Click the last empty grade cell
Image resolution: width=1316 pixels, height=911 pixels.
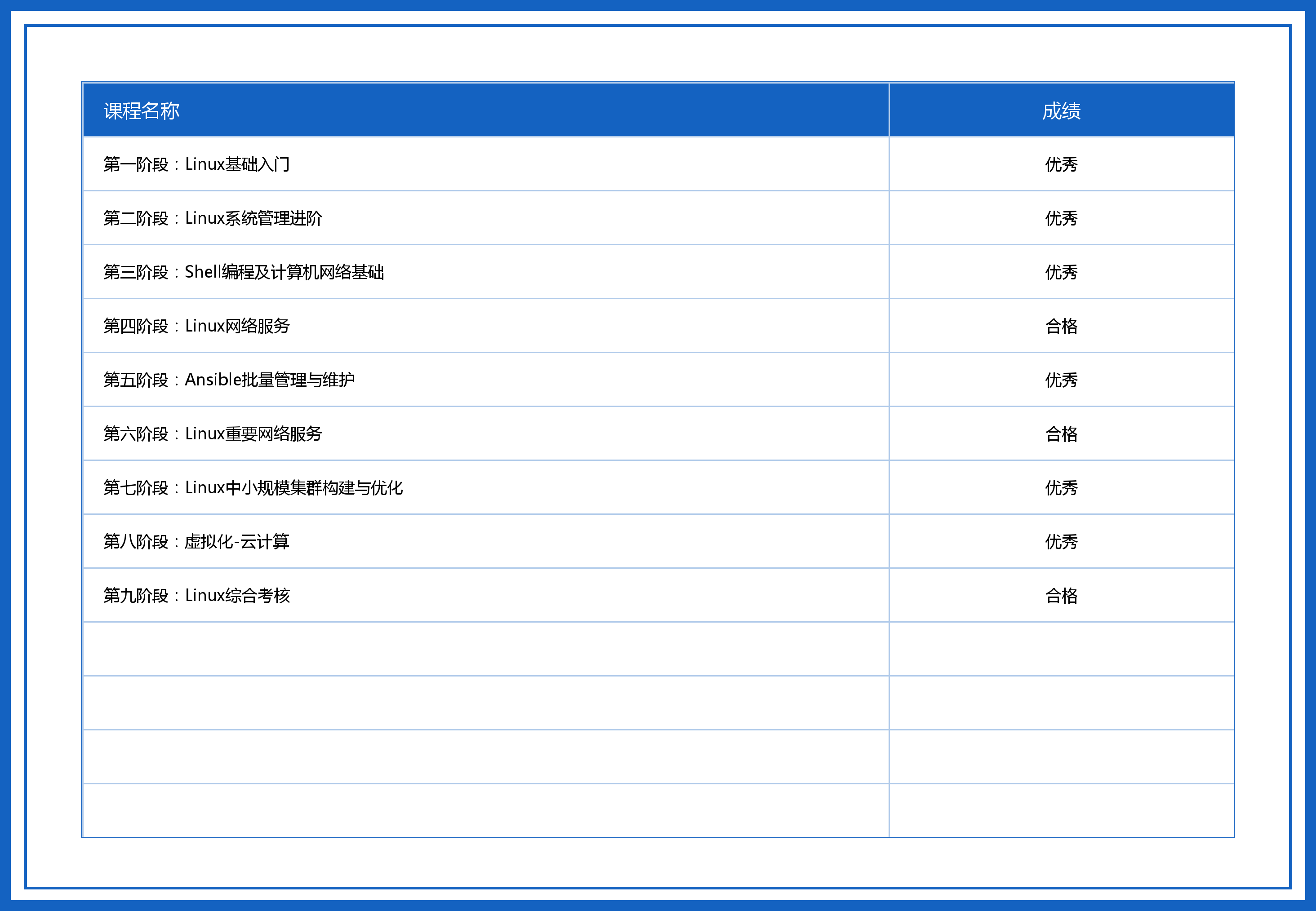tap(1061, 810)
